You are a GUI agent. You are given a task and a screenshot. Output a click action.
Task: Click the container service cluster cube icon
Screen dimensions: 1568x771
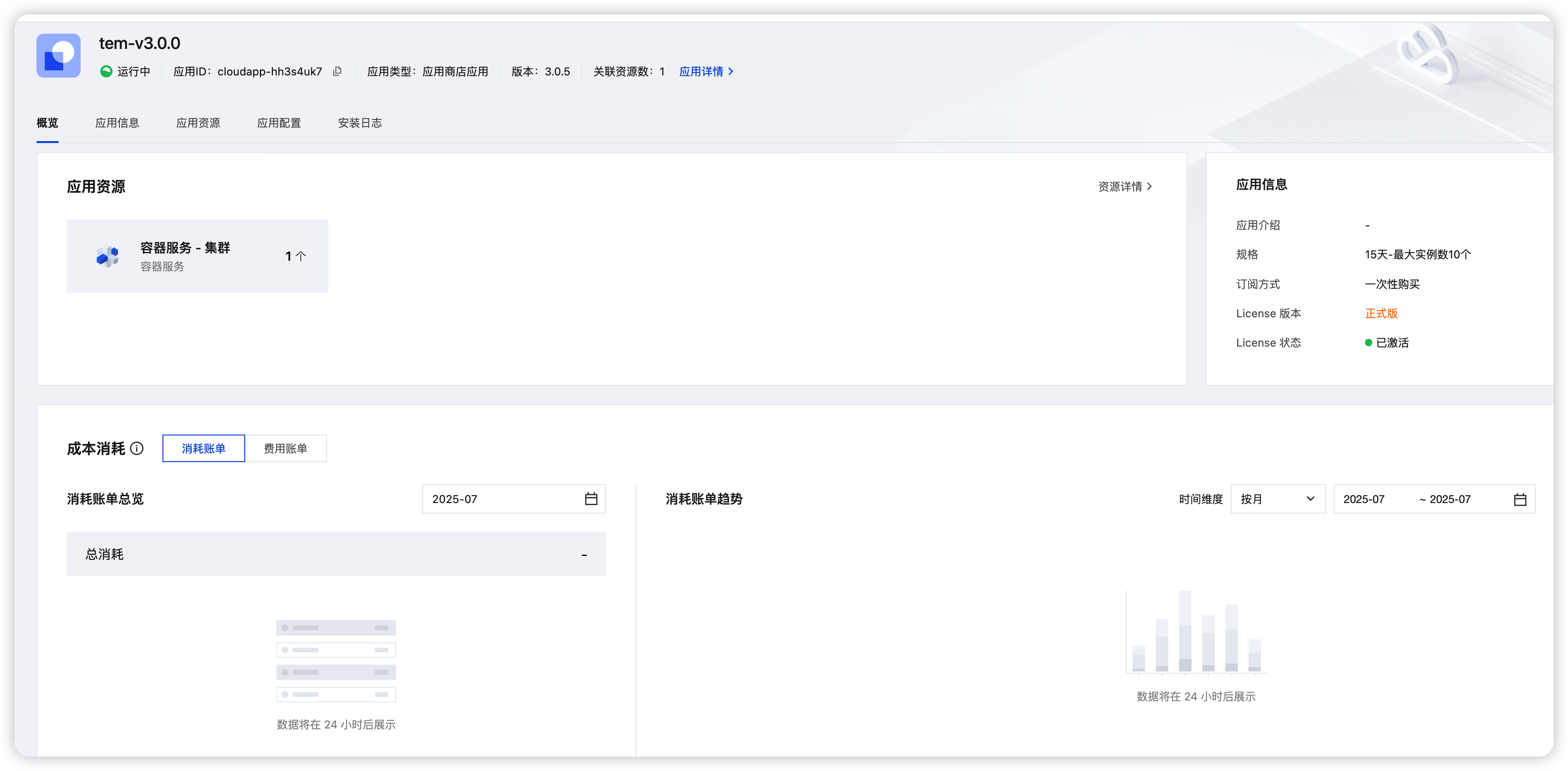click(108, 256)
